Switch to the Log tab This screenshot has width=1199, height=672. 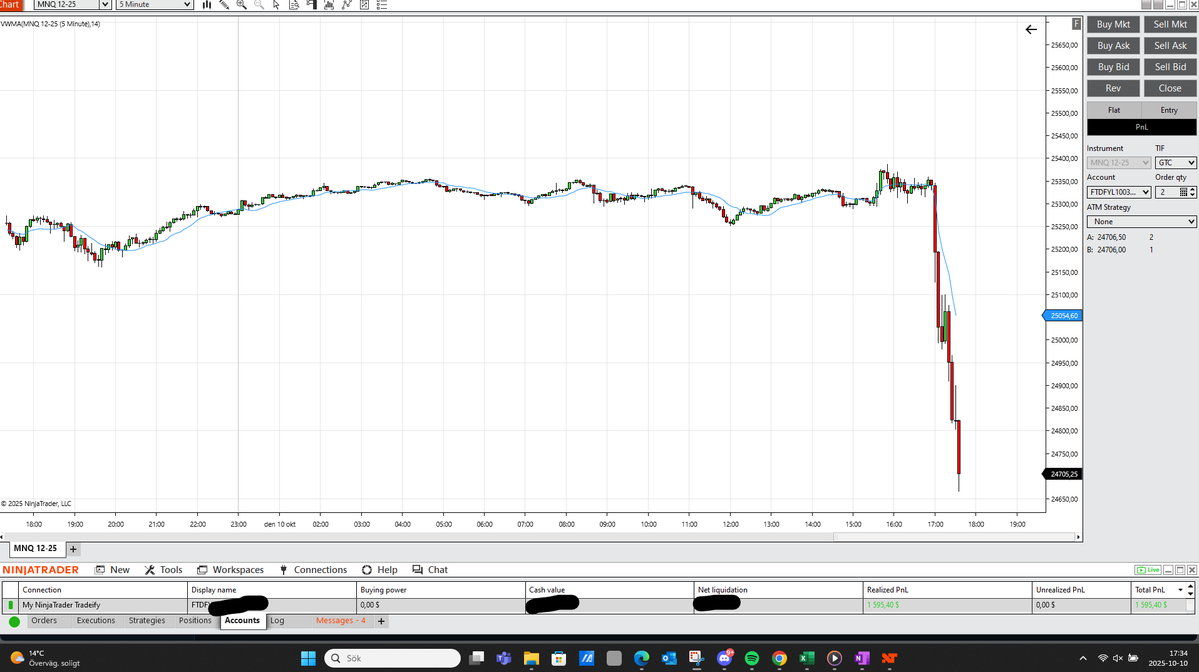pyautogui.click(x=277, y=621)
